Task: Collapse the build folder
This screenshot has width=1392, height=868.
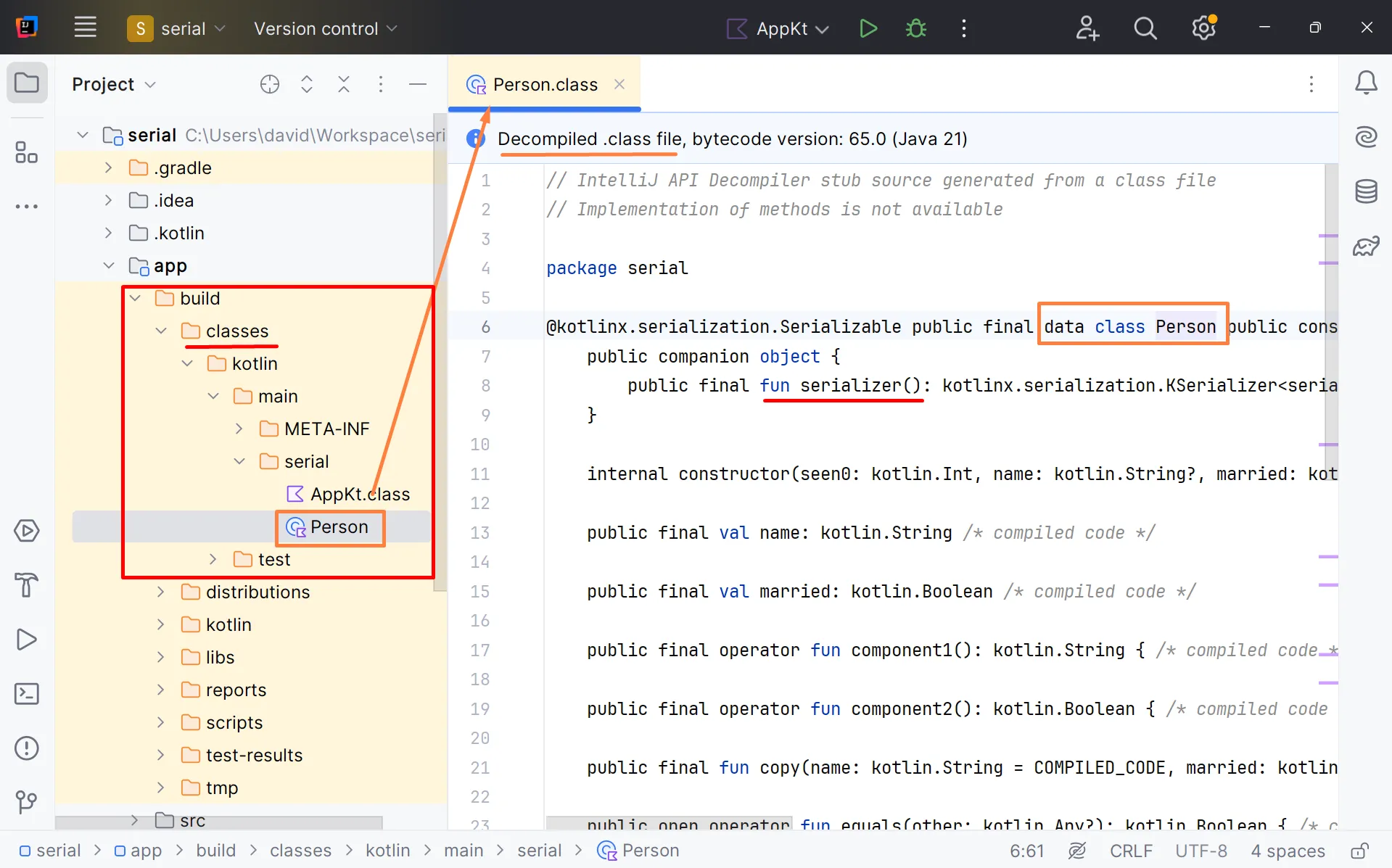Action: (135, 298)
